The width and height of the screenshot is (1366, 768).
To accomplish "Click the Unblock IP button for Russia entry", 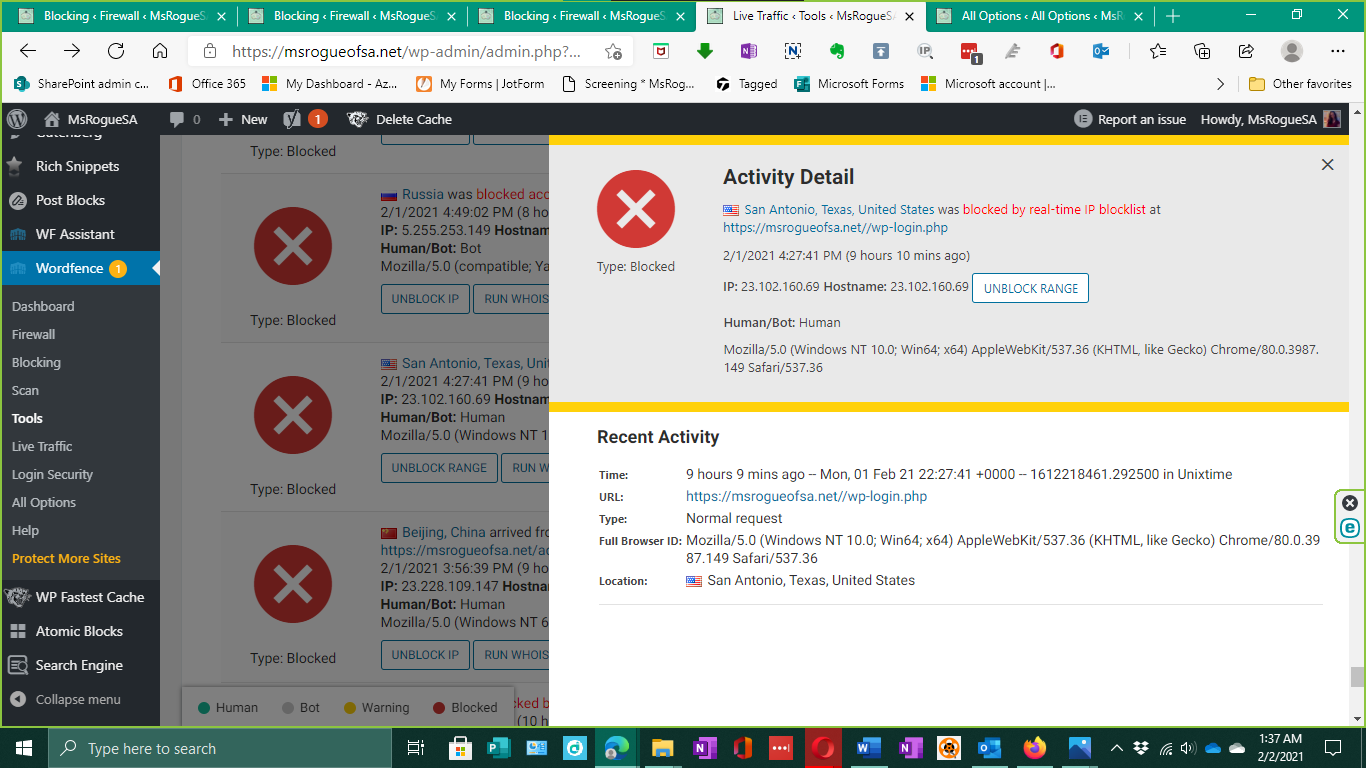I will [x=425, y=299].
